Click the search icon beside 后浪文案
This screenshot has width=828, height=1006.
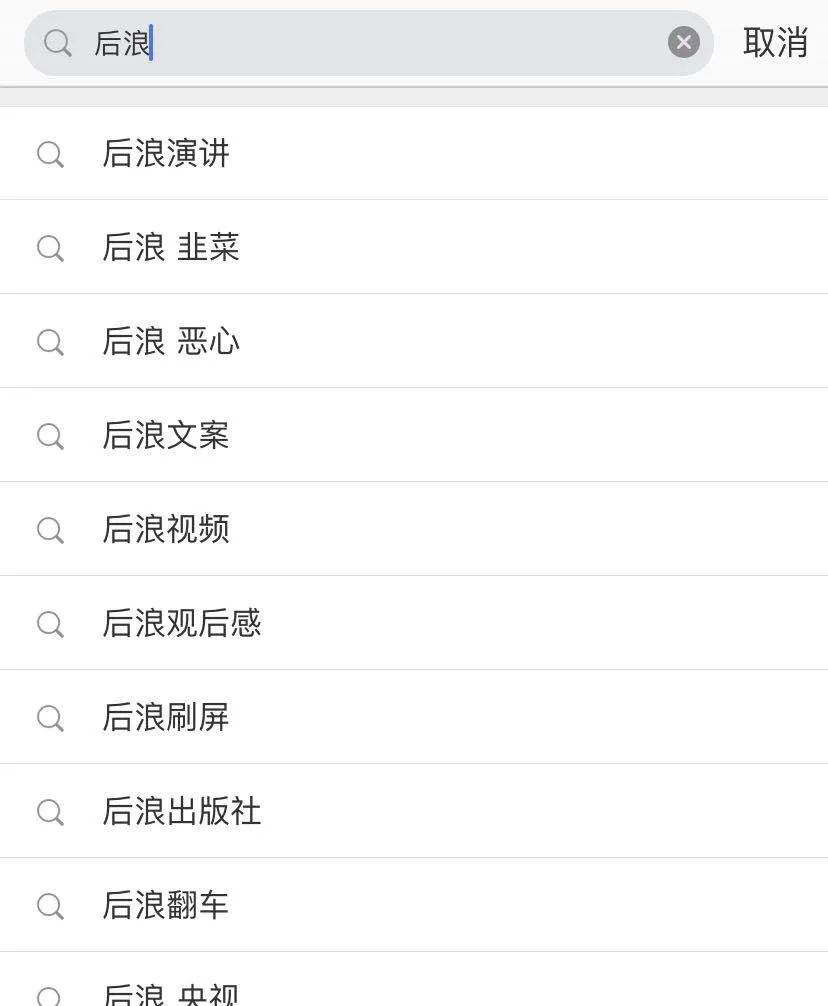(x=50, y=436)
